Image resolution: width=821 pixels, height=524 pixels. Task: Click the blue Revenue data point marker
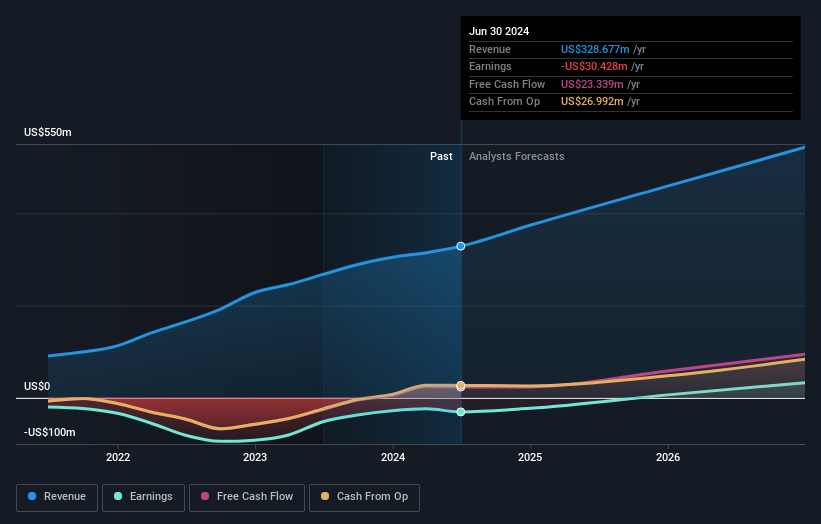(x=460, y=246)
